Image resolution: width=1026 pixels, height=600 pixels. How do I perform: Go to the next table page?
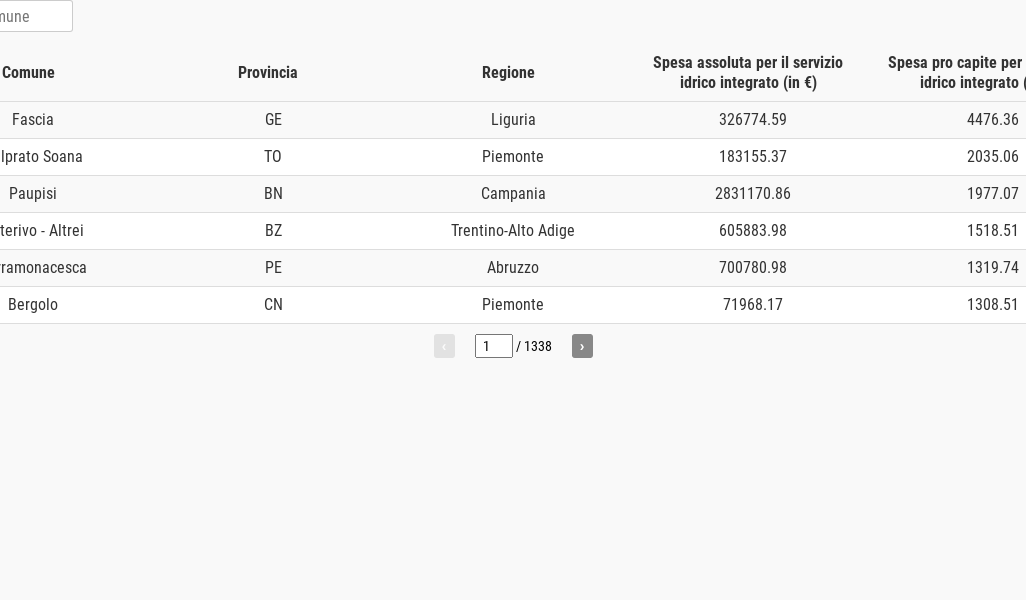[582, 346]
